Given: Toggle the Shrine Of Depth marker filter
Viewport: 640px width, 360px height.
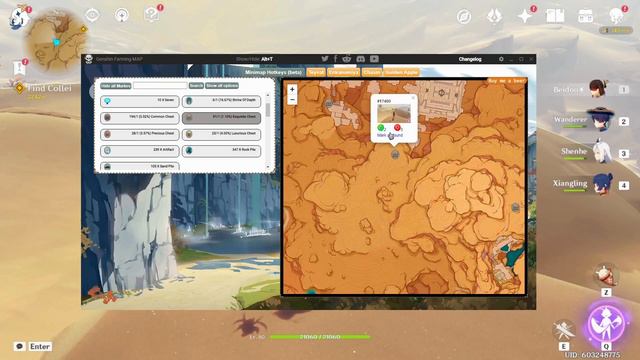Looking at the screenshot, I should point(221,101).
